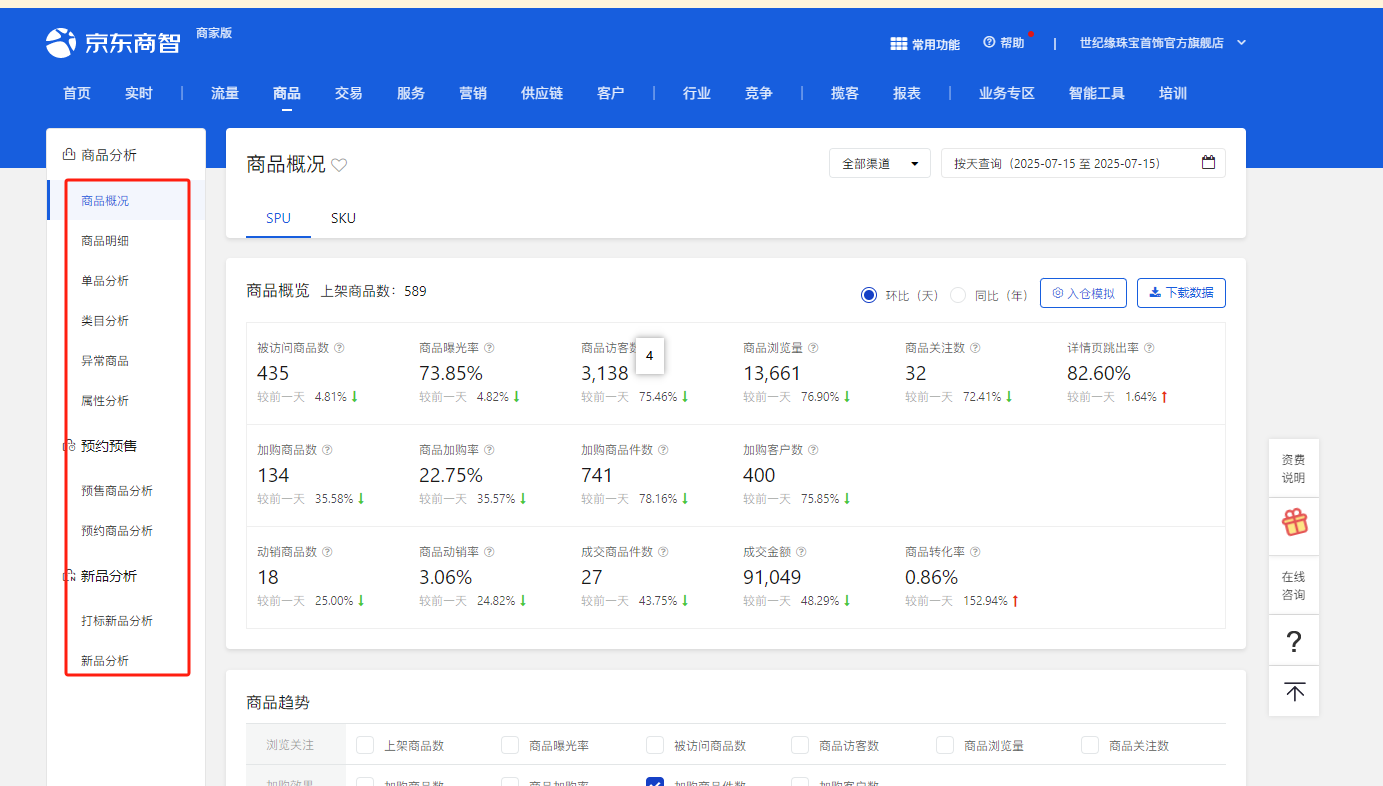Switch to the SKU tab

[x=343, y=218]
